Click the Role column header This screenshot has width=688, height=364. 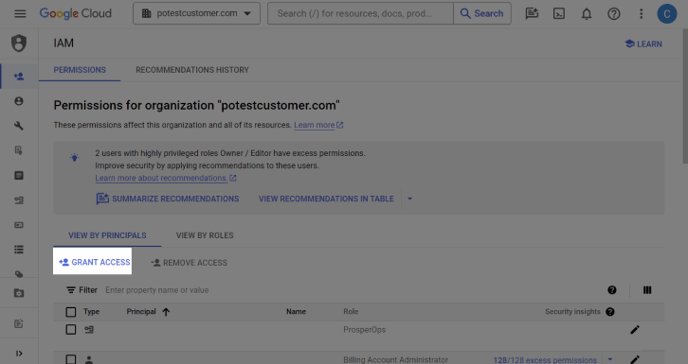(x=351, y=312)
